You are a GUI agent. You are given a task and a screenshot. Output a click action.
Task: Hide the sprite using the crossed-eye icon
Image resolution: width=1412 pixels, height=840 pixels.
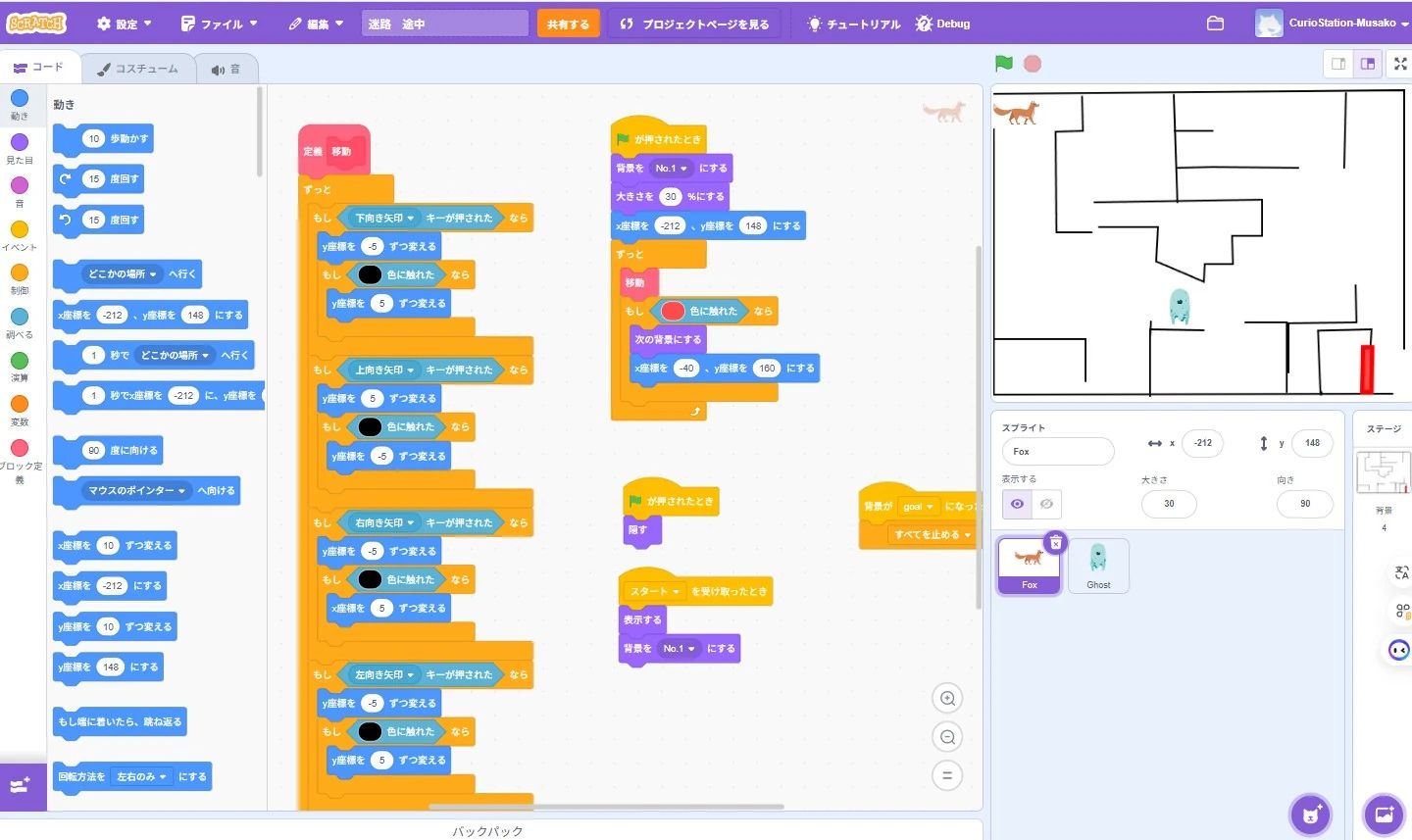[x=1046, y=504]
